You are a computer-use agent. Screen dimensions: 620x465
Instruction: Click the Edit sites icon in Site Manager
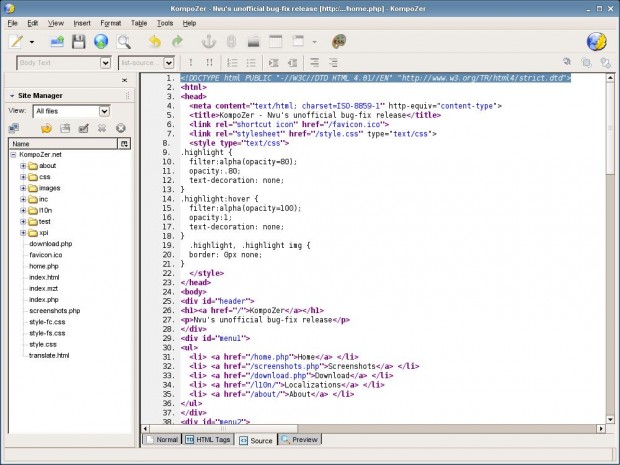click(x=14, y=128)
